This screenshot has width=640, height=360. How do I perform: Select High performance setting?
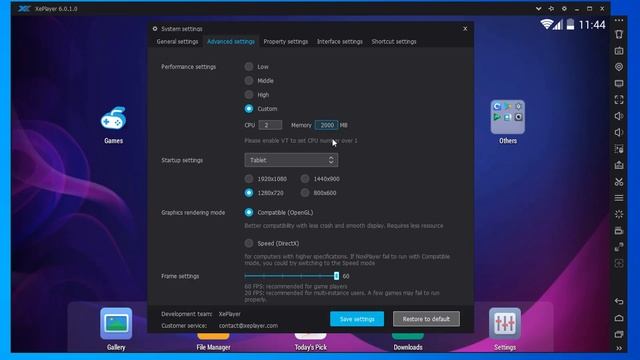[249, 94]
